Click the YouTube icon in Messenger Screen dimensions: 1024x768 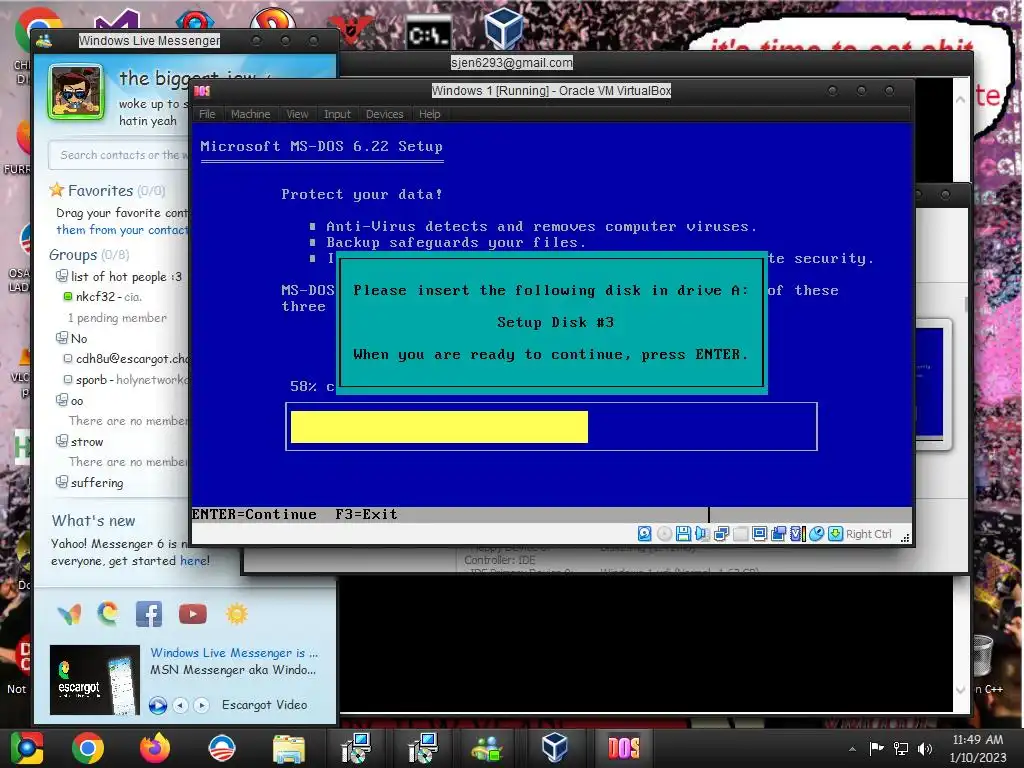pyautogui.click(x=193, y=614)
